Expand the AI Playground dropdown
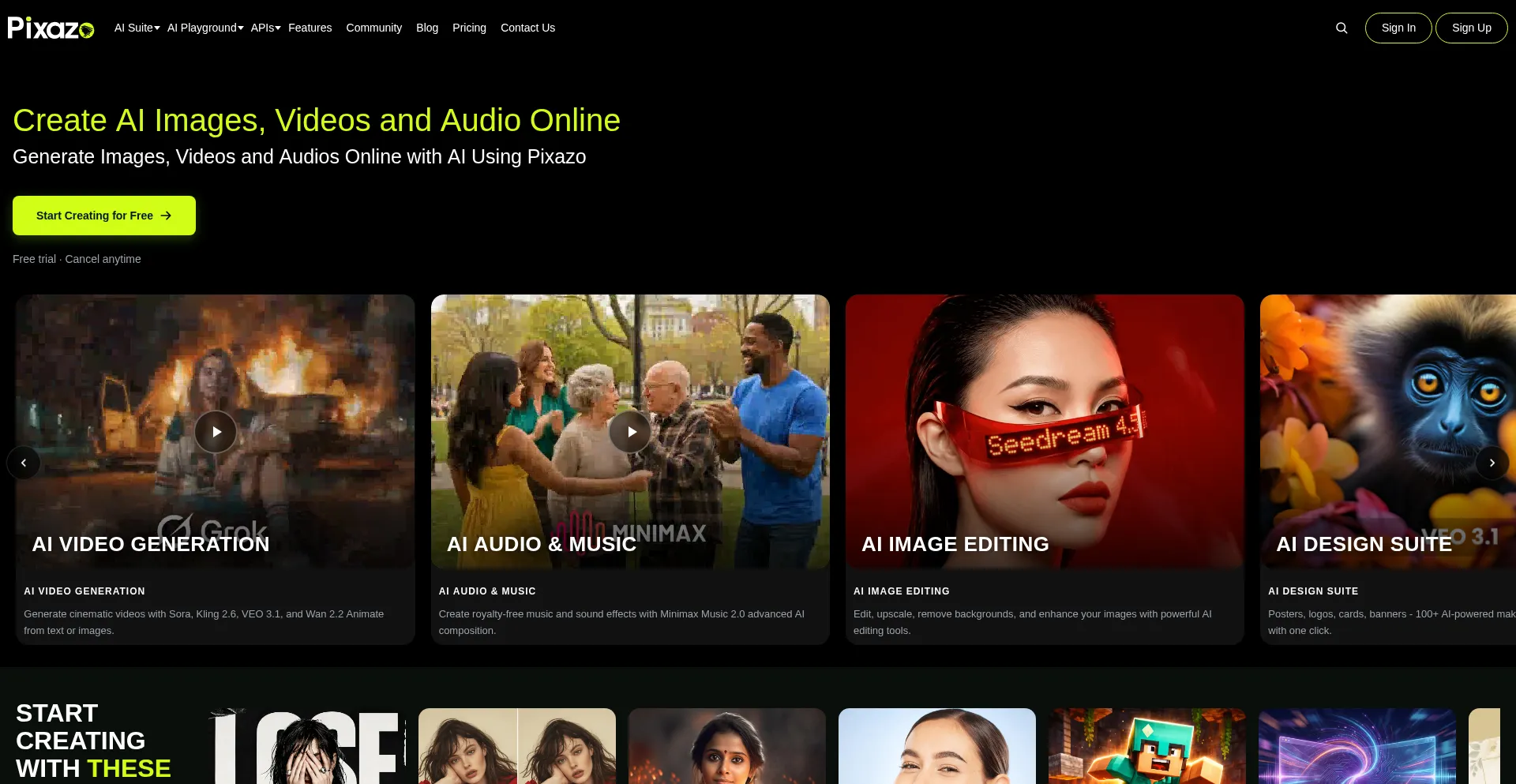 pyautogui.click(x=205, y=28)
